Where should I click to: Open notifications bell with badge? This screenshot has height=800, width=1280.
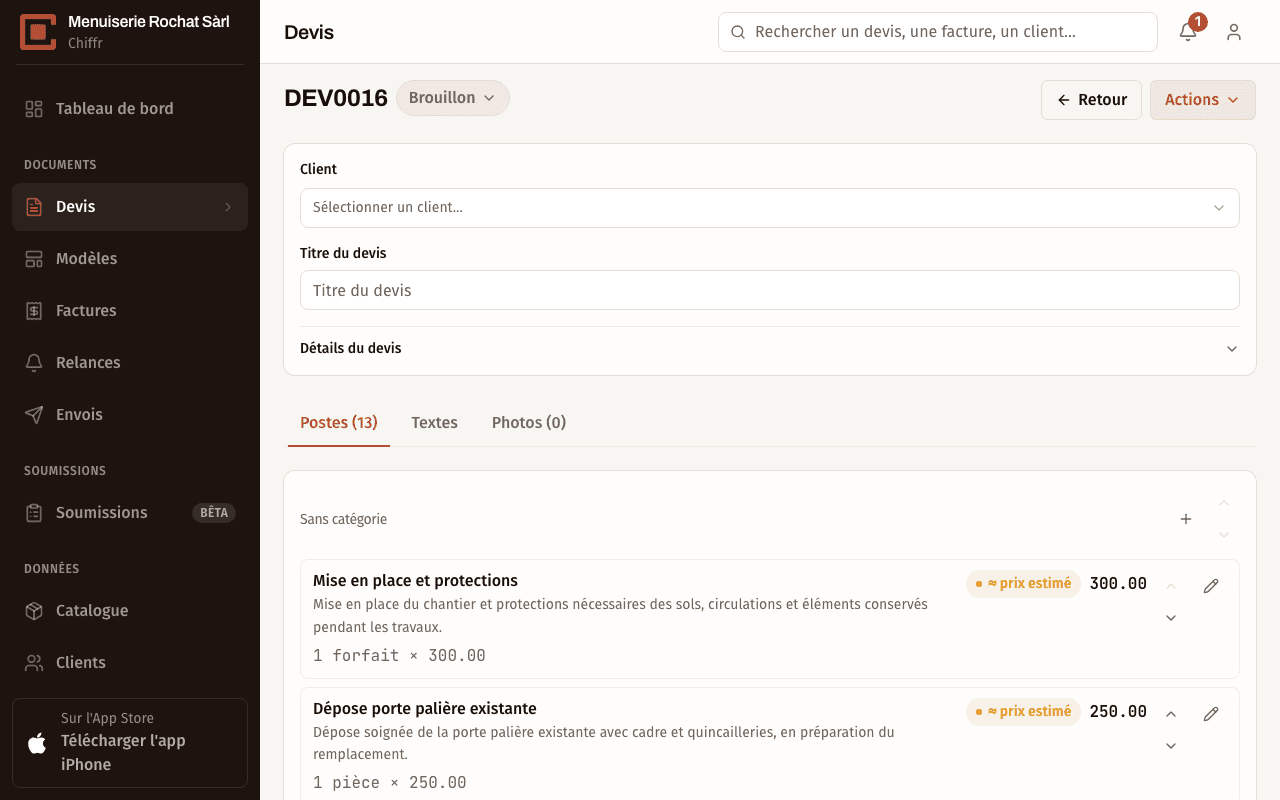click(x=1189, y=31)
